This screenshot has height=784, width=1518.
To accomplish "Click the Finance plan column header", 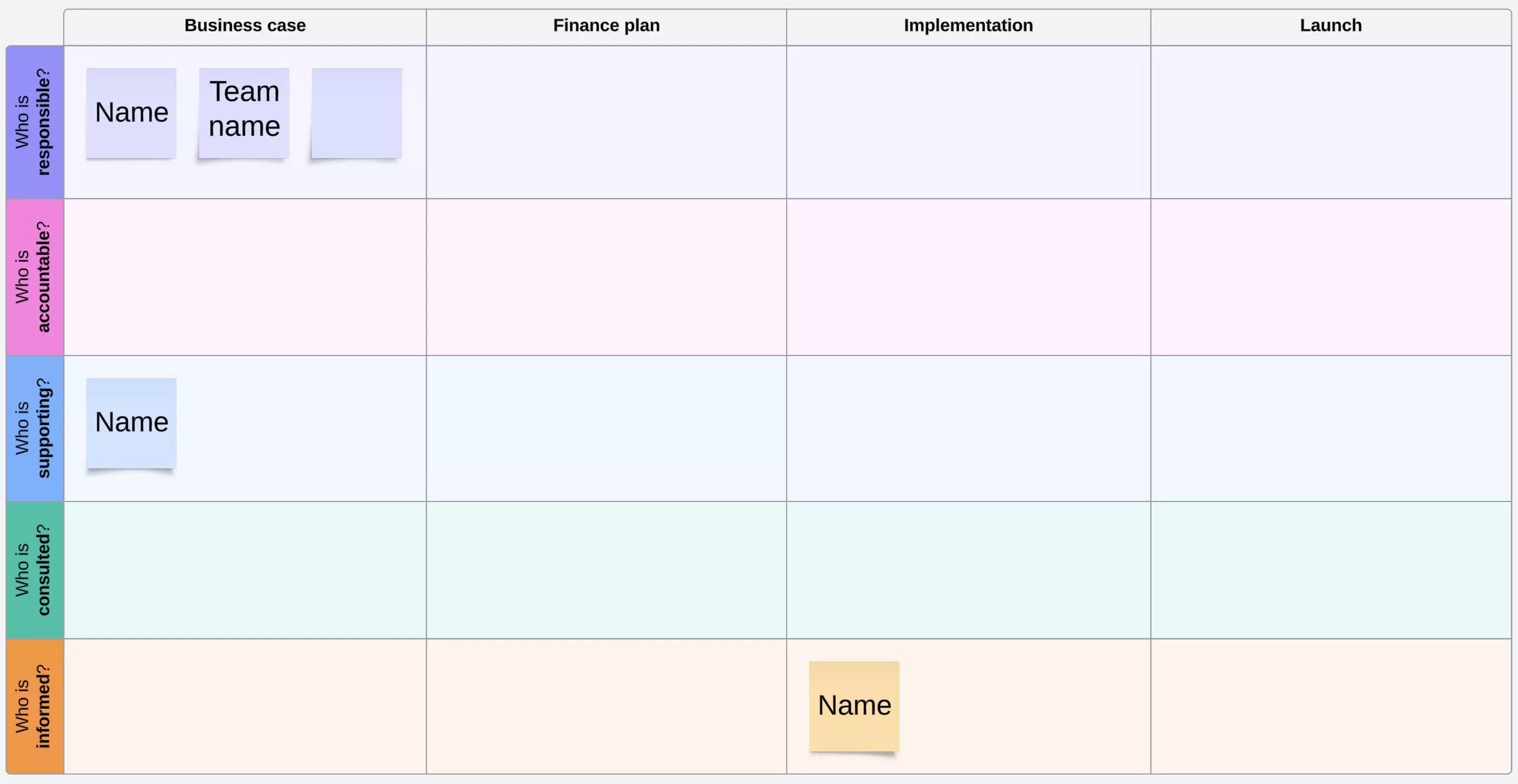I will (606, 26).
